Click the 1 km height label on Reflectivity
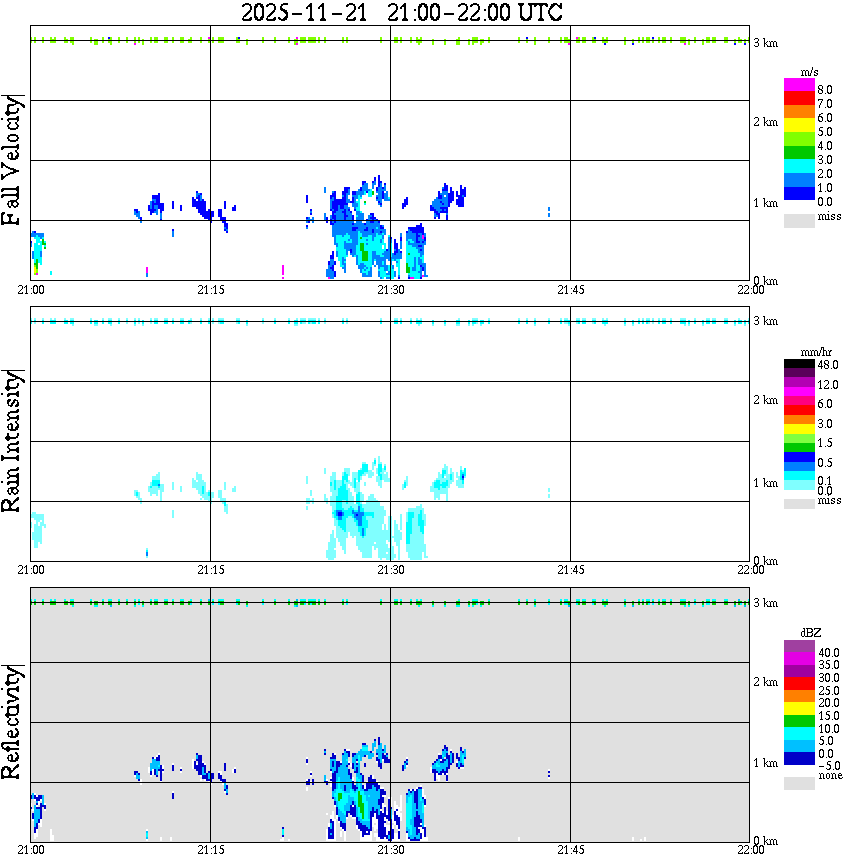This screenshot has height=868, width=850. tap(765, 763)
